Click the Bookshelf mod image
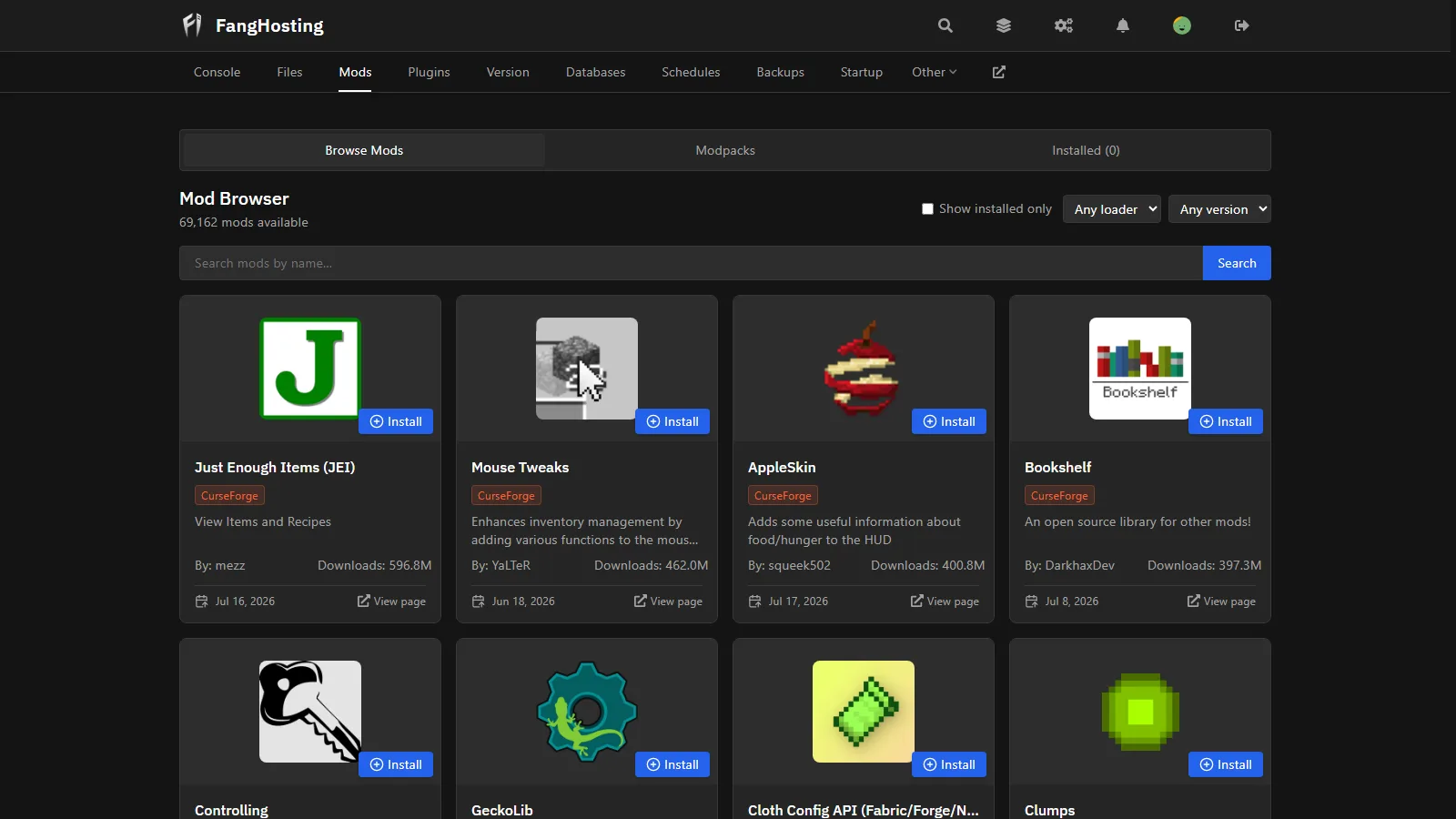 [x=1140, y=369]
